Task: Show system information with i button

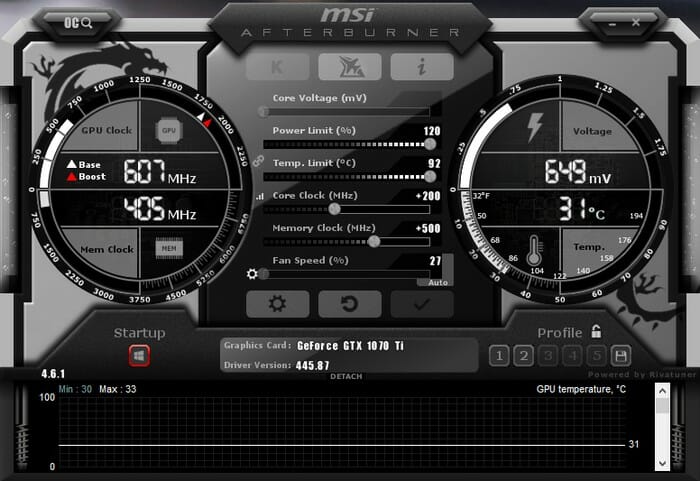Action: (x=422, y=67)
